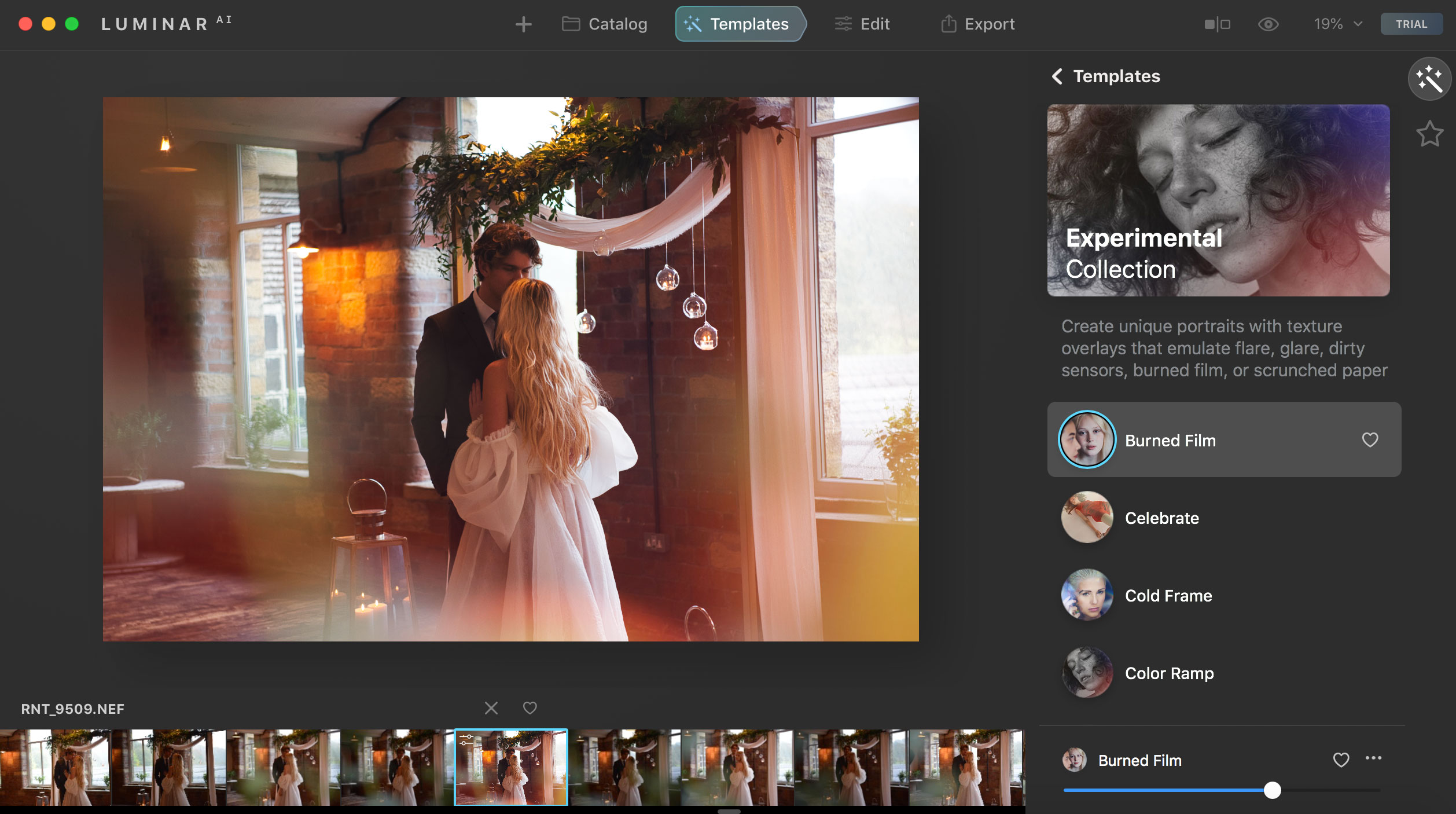
Task: Select the last filmstrip thumbnail
Action: point(966,768)
